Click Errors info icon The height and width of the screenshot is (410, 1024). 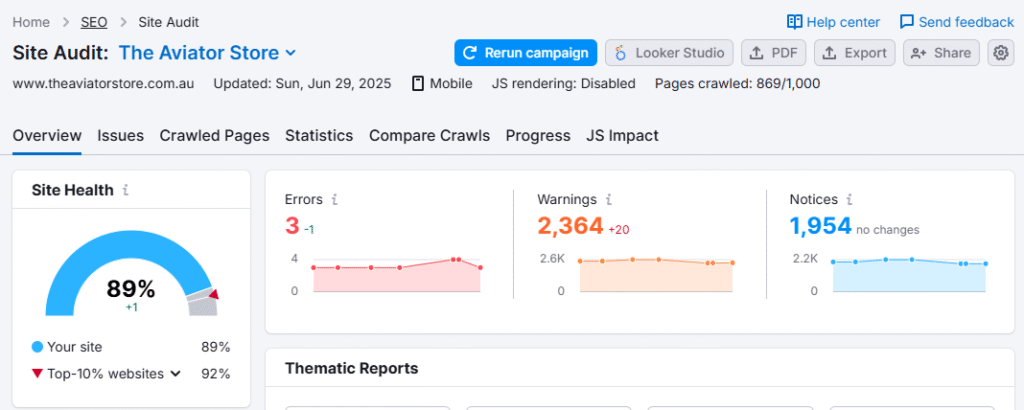[334, 199]
